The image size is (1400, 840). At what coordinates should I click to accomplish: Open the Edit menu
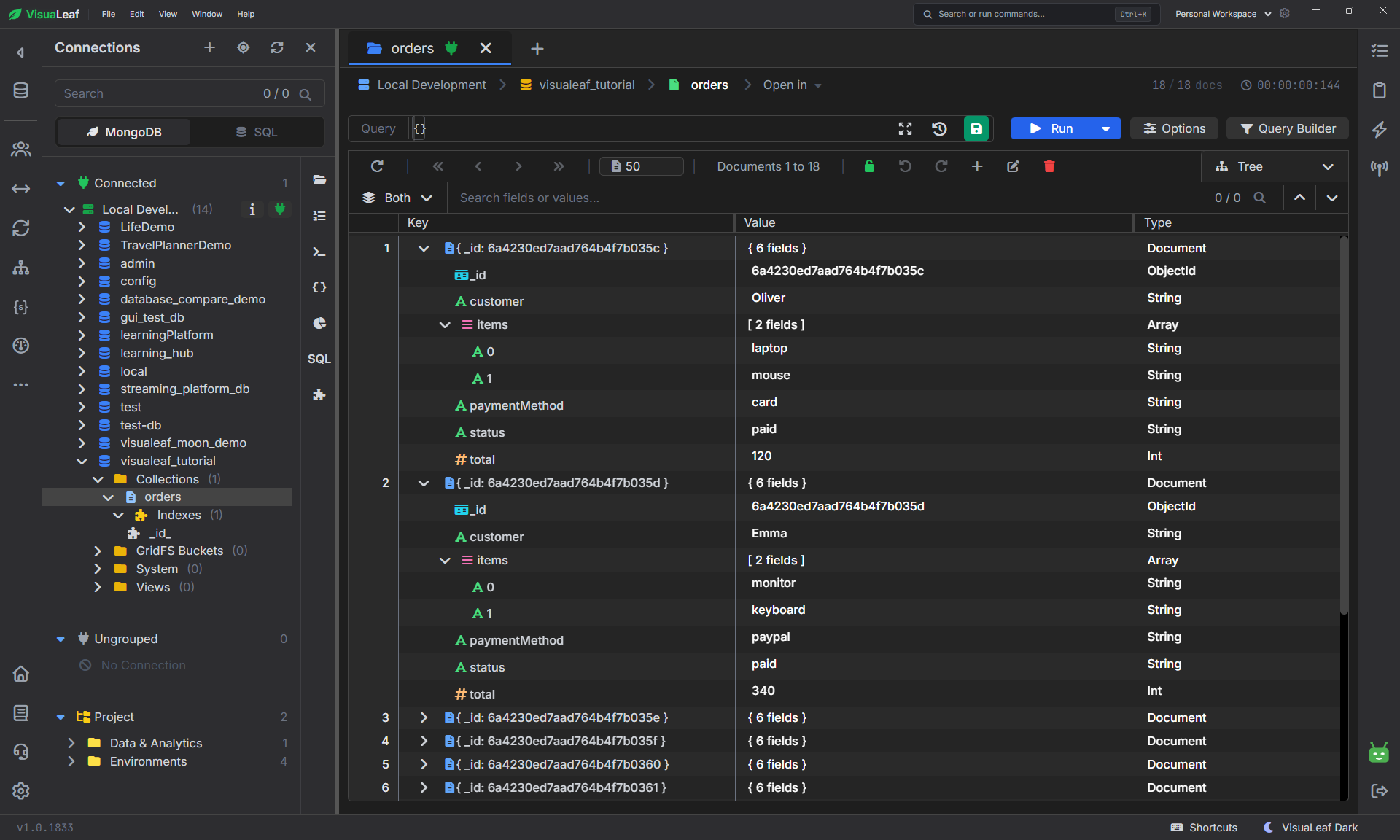(x=137, y=14)
